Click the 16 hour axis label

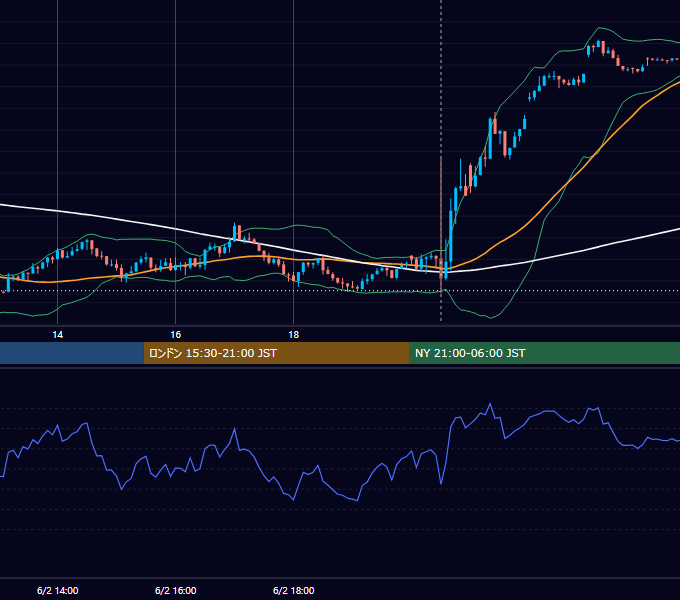tap(175, 335)
